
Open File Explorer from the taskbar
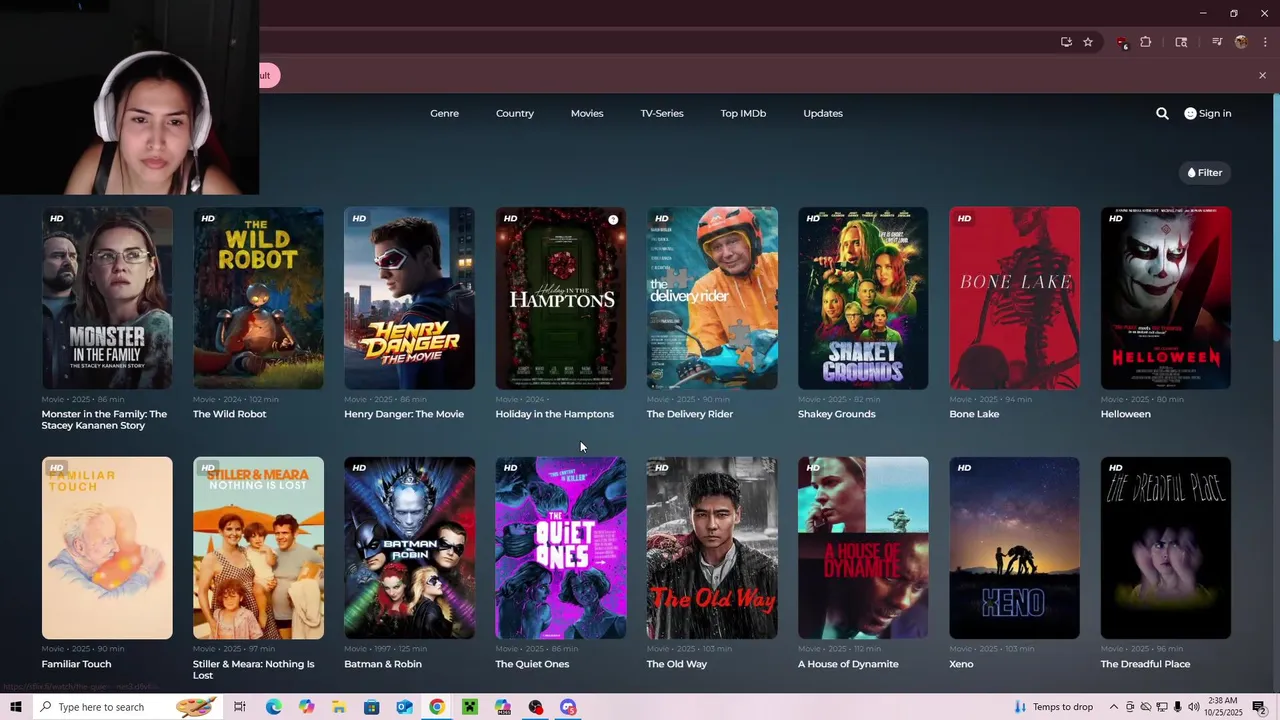pyautogui.click(x=339, y=707)
